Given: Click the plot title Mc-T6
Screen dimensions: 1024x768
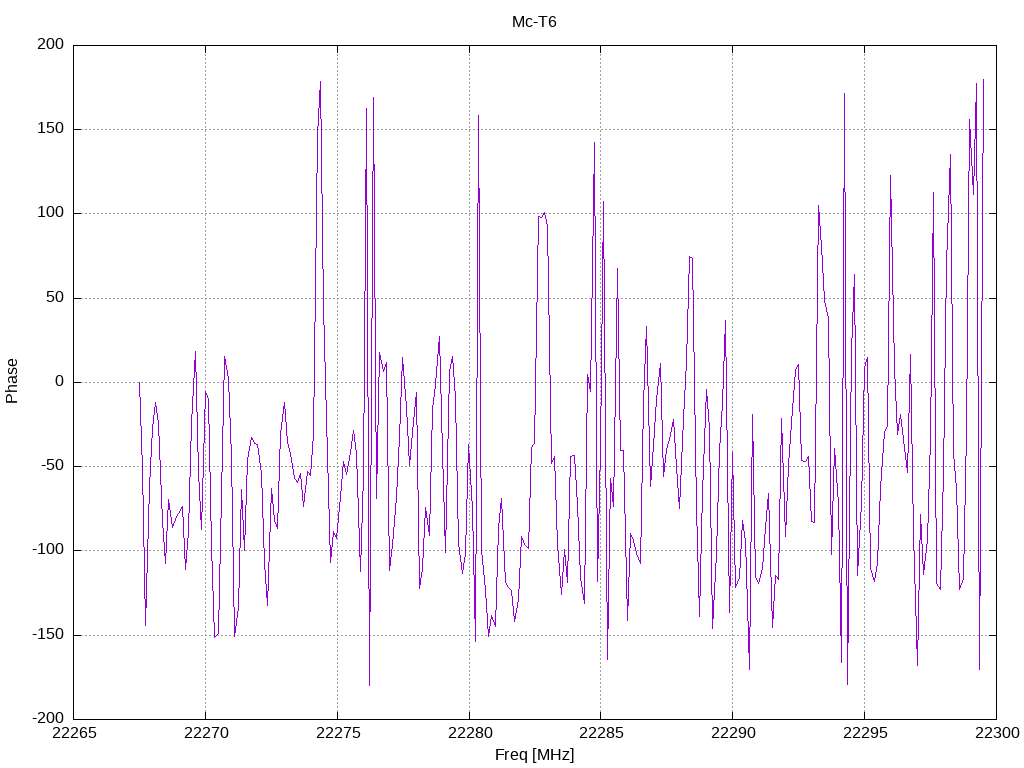Looking at the screenshot, I should [x=534, y=22].
